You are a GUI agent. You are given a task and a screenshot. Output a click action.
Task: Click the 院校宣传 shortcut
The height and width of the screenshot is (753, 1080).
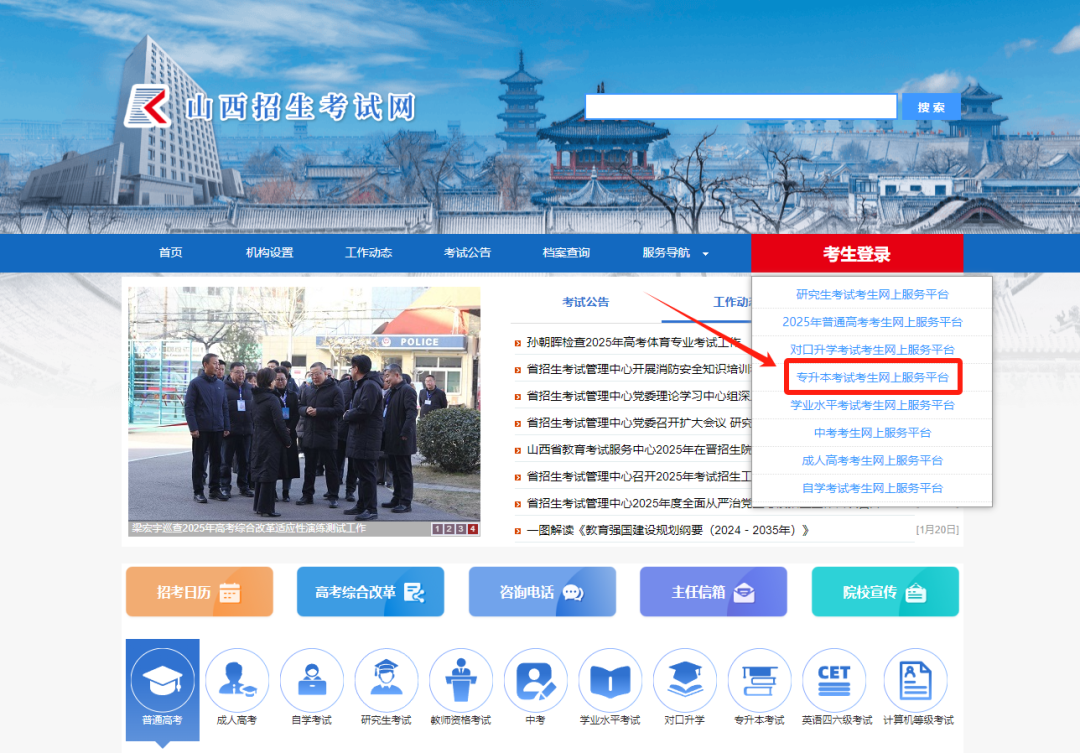point(885,591)
